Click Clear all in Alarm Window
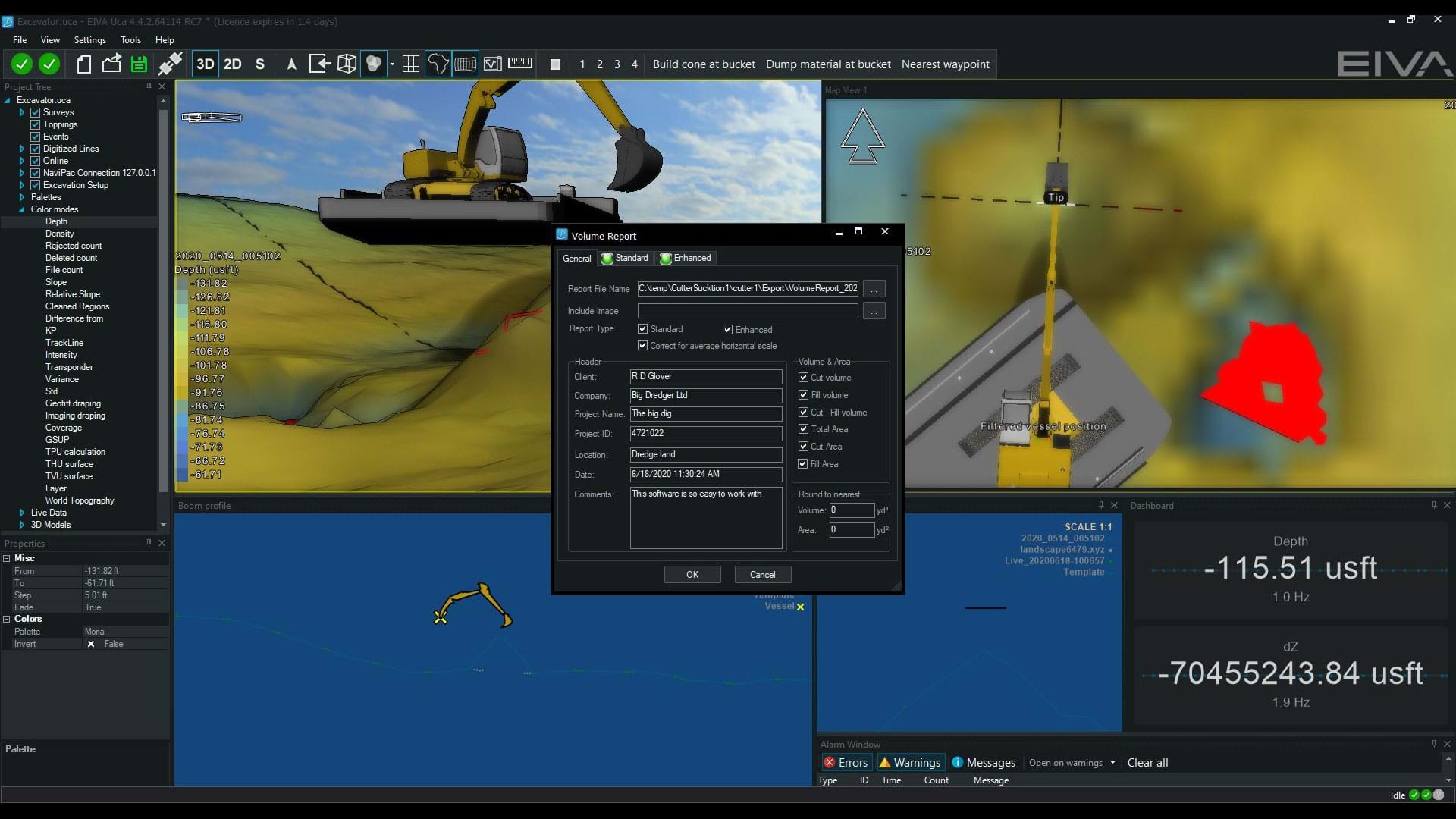The height and width of the screenshot is (819, 1456). (x=1147, y=763)
